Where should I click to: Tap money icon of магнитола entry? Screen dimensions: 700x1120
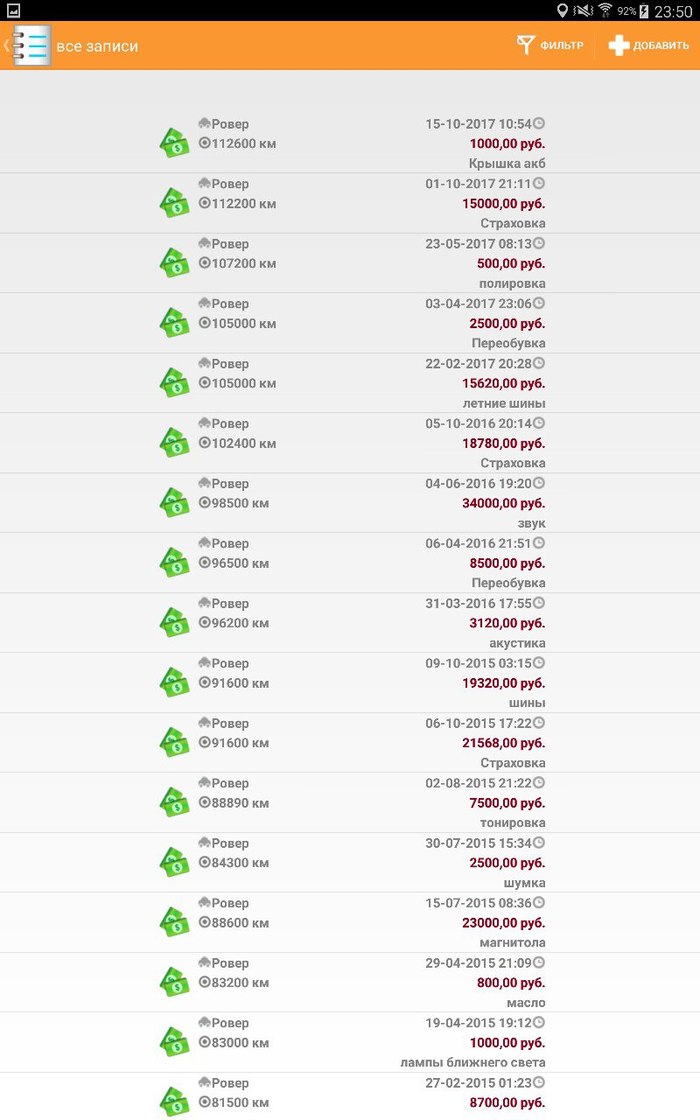[174, 923]
